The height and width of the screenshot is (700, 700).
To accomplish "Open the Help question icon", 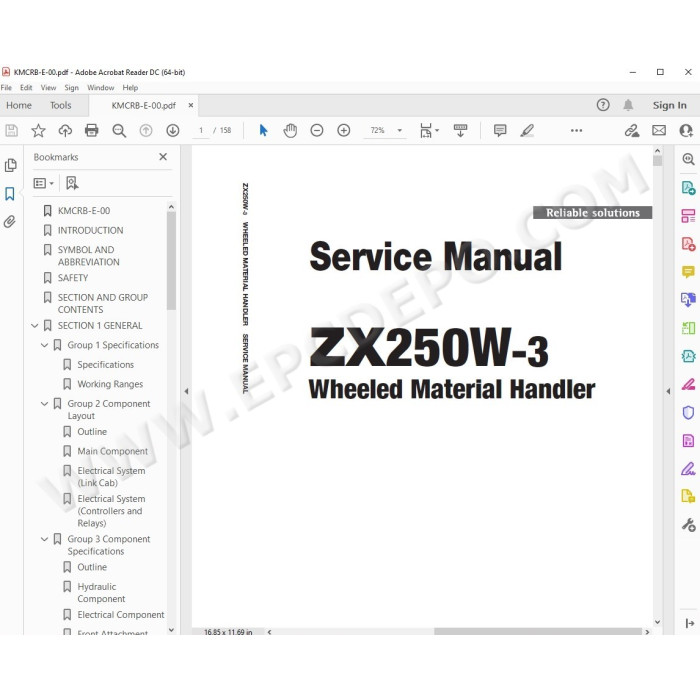I will click(x=603, y=105).
